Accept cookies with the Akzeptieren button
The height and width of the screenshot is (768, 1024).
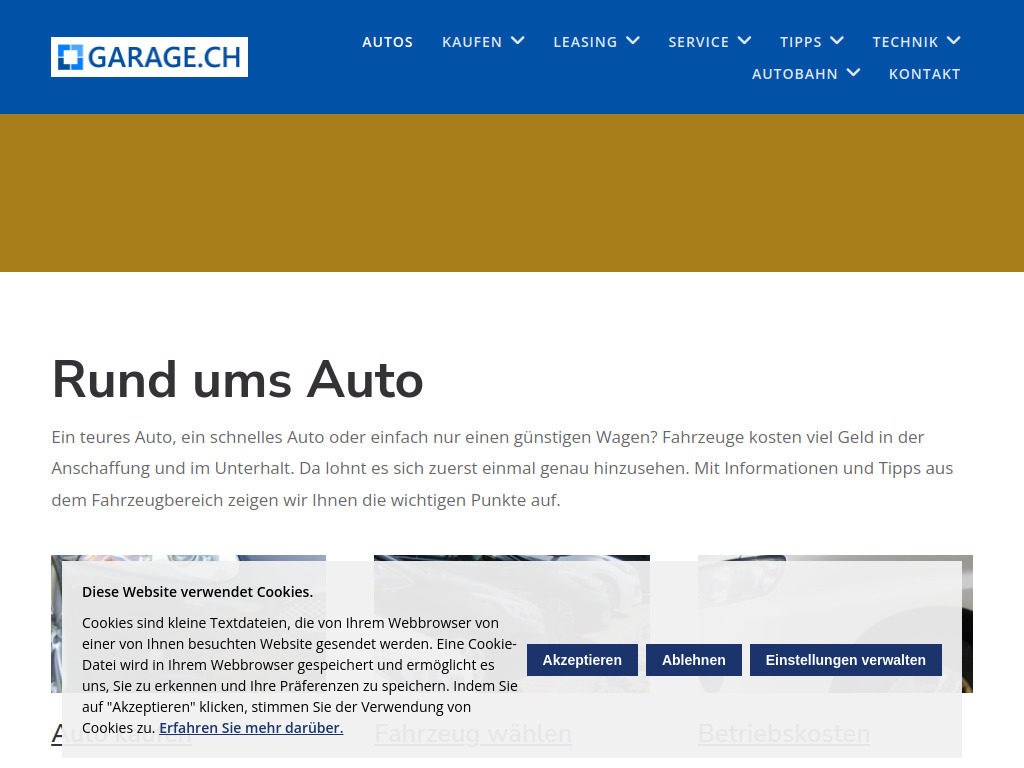tap(582, 660)
